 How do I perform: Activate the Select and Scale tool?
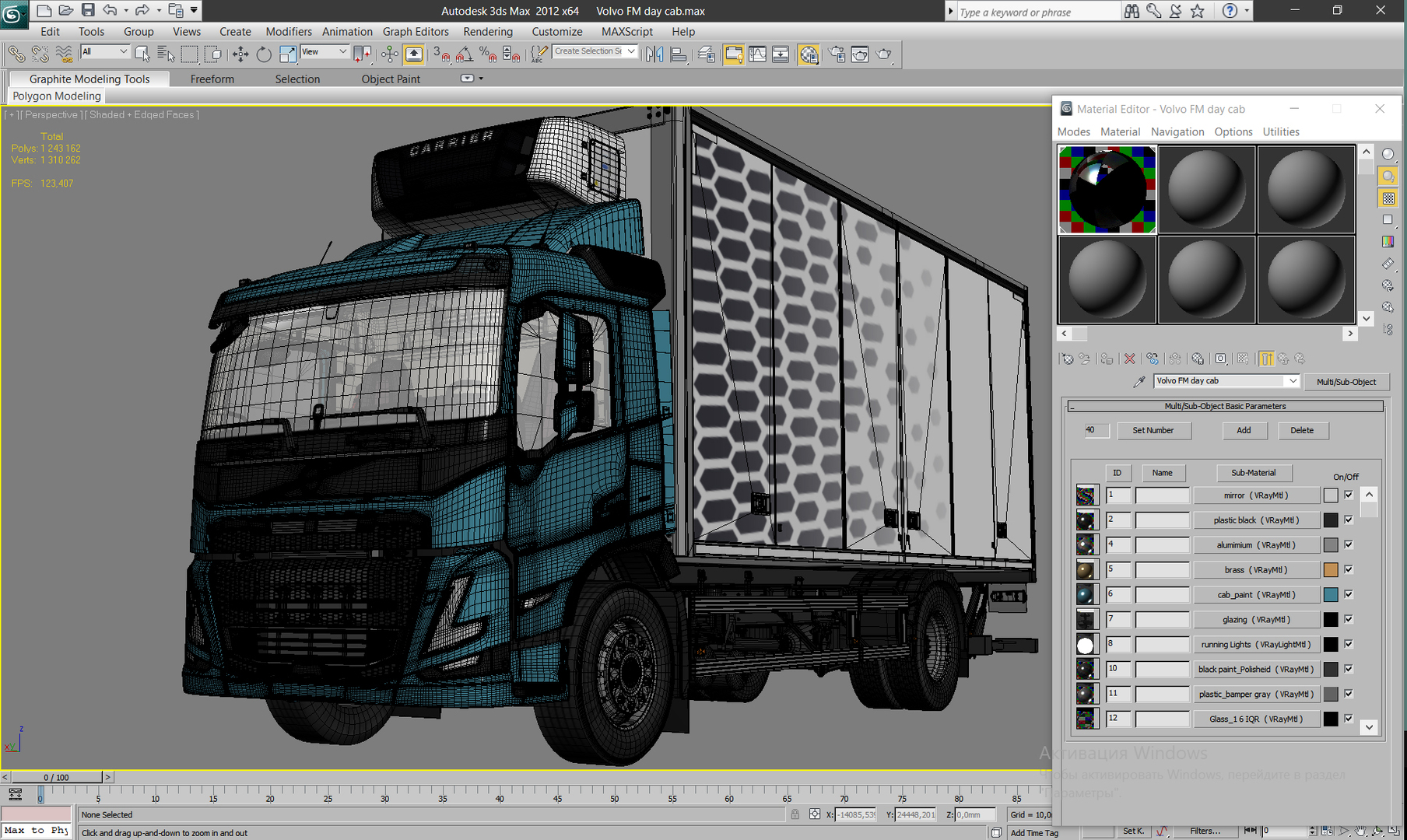(287, 54)
